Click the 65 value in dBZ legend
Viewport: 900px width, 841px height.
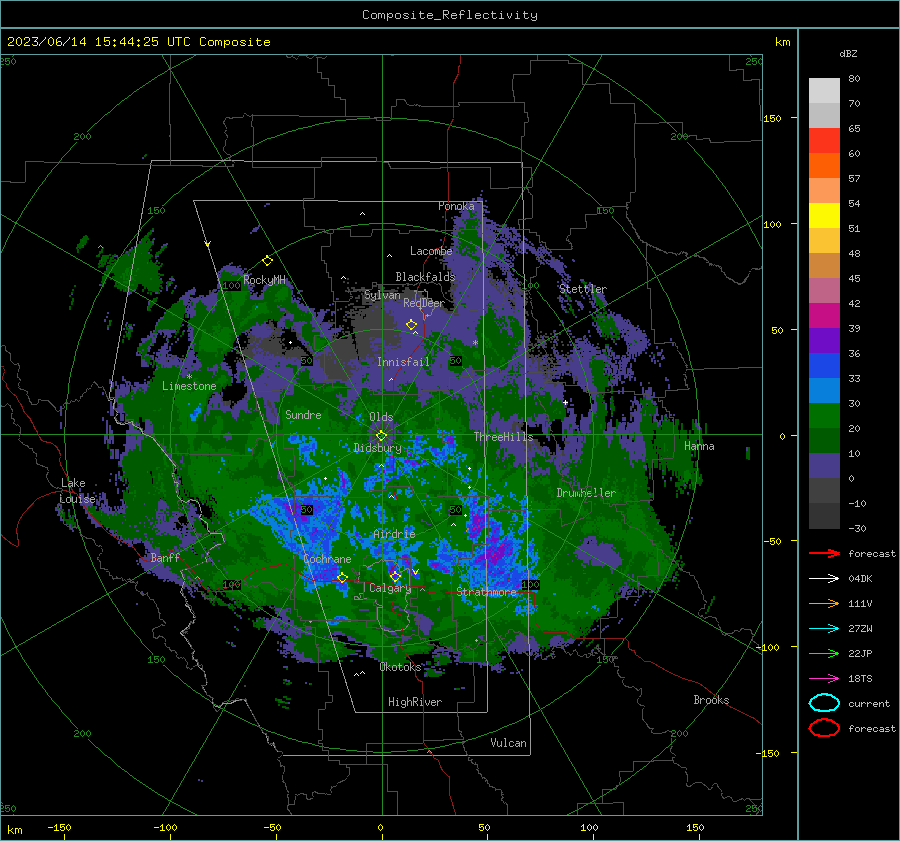[854, 129]
